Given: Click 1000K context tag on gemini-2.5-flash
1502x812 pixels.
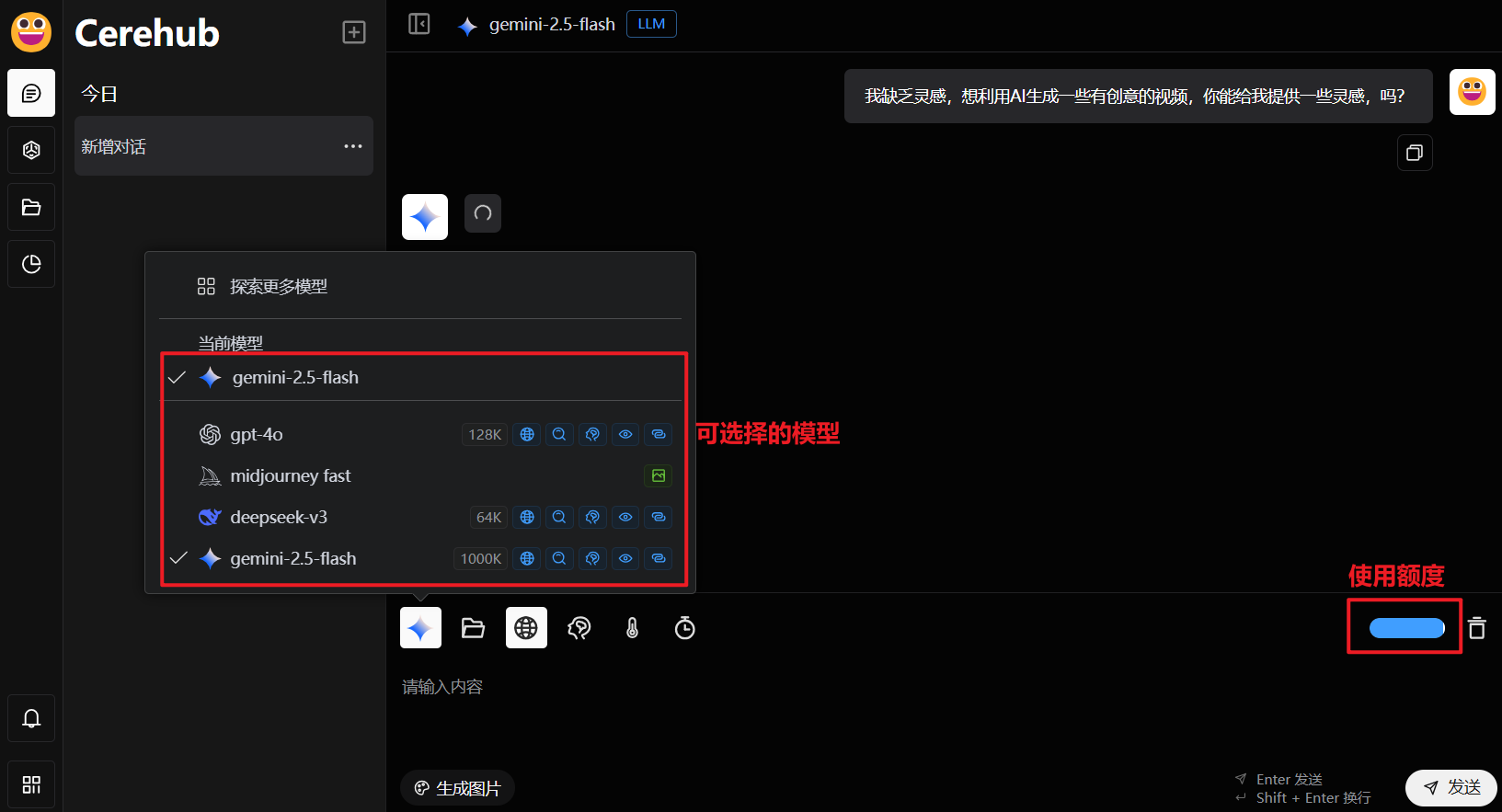Looking at the screenshot, I should [x=480, y=558].
